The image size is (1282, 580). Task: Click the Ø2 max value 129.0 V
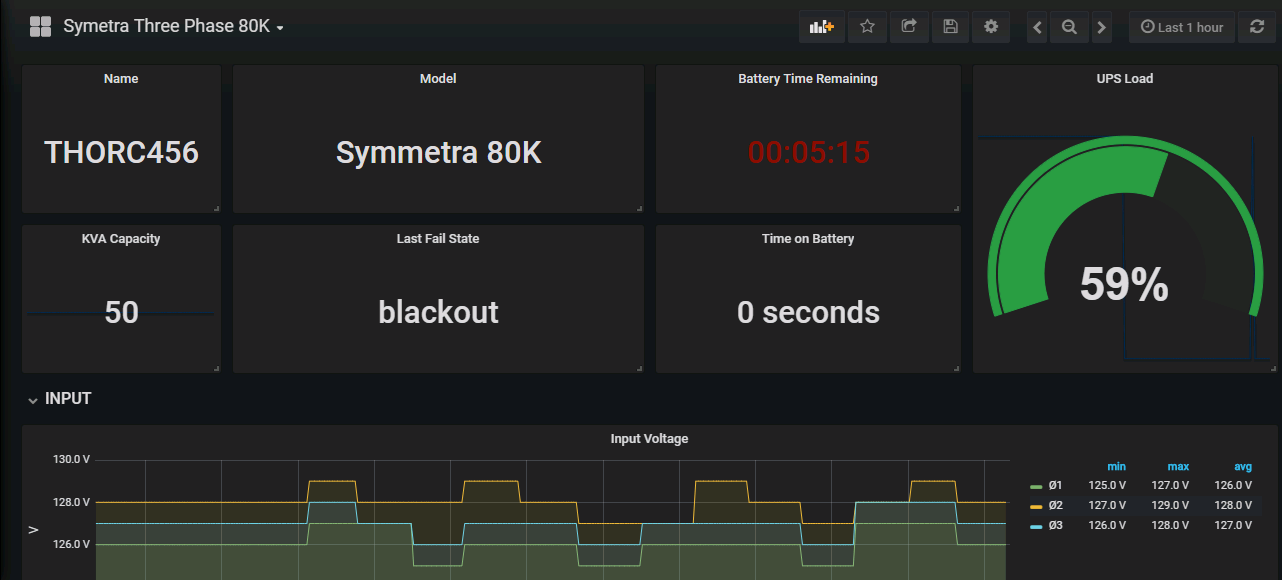[x=1170, y=505]
